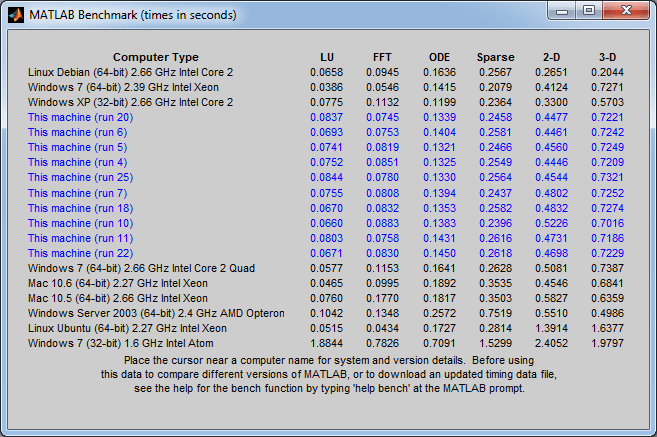The height and width of the screenshot is (437, 657).
Task: Click the 'FFT' column header
Action: [x=382, y=57]
